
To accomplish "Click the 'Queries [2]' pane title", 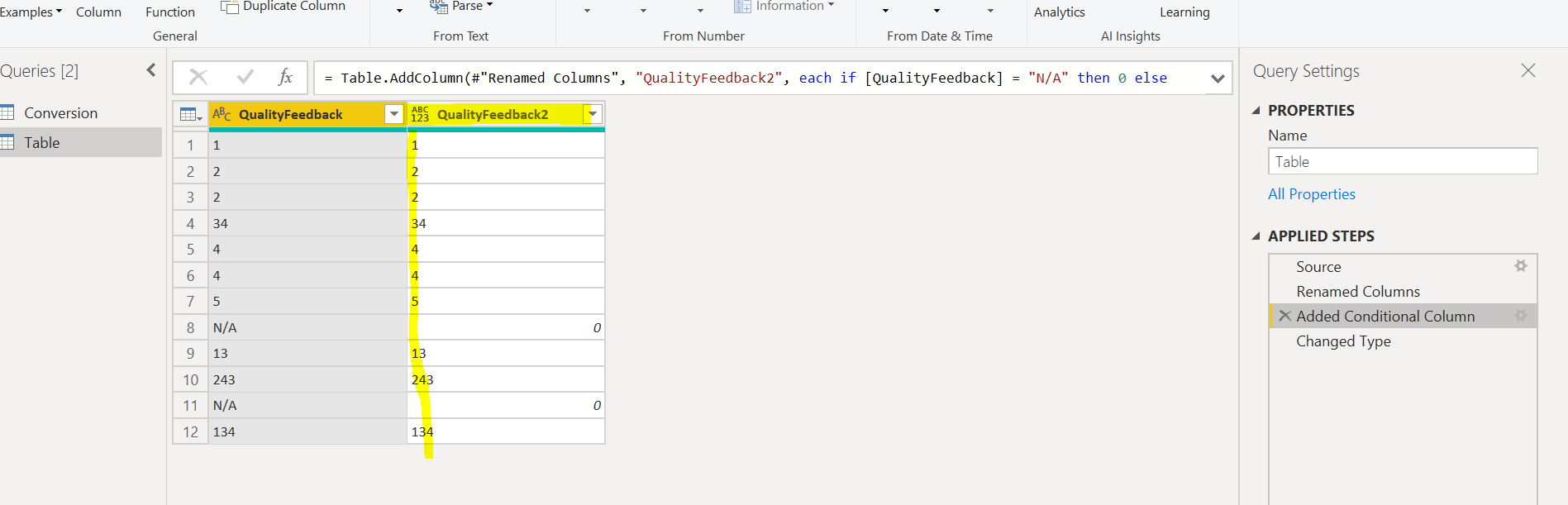I will (x=39, y=71).
